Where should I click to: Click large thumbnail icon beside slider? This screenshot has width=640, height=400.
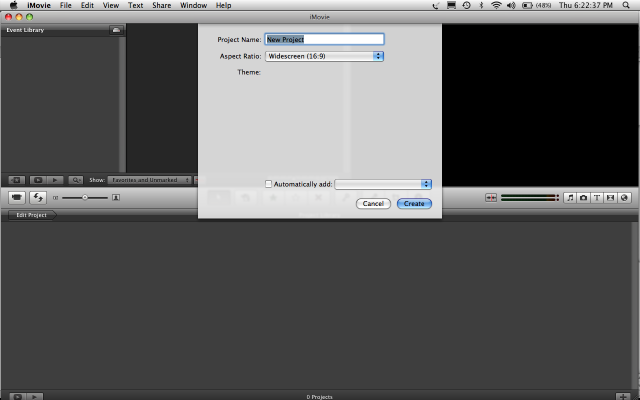(x=116, y=198)
